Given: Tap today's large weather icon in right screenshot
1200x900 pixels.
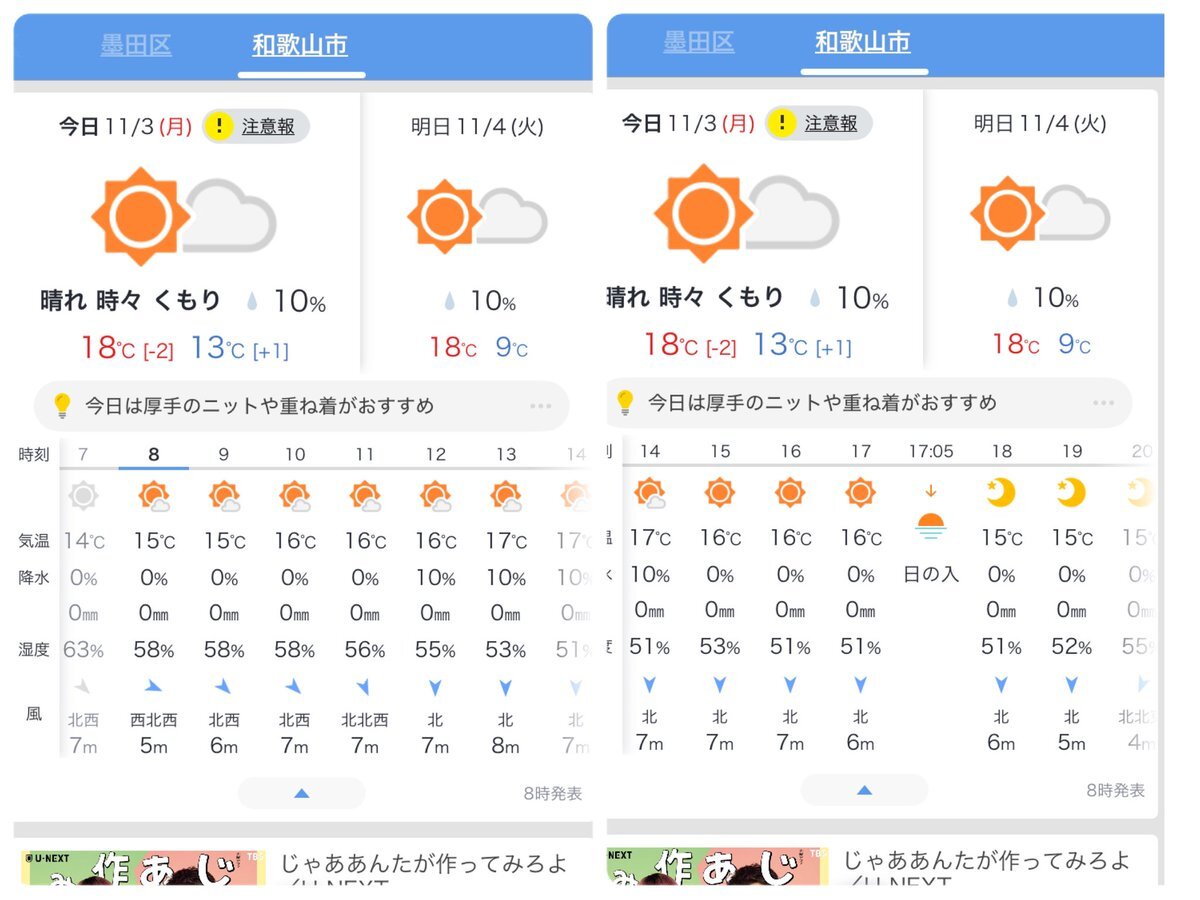Looking at the screenshot, I should [745, 213].
